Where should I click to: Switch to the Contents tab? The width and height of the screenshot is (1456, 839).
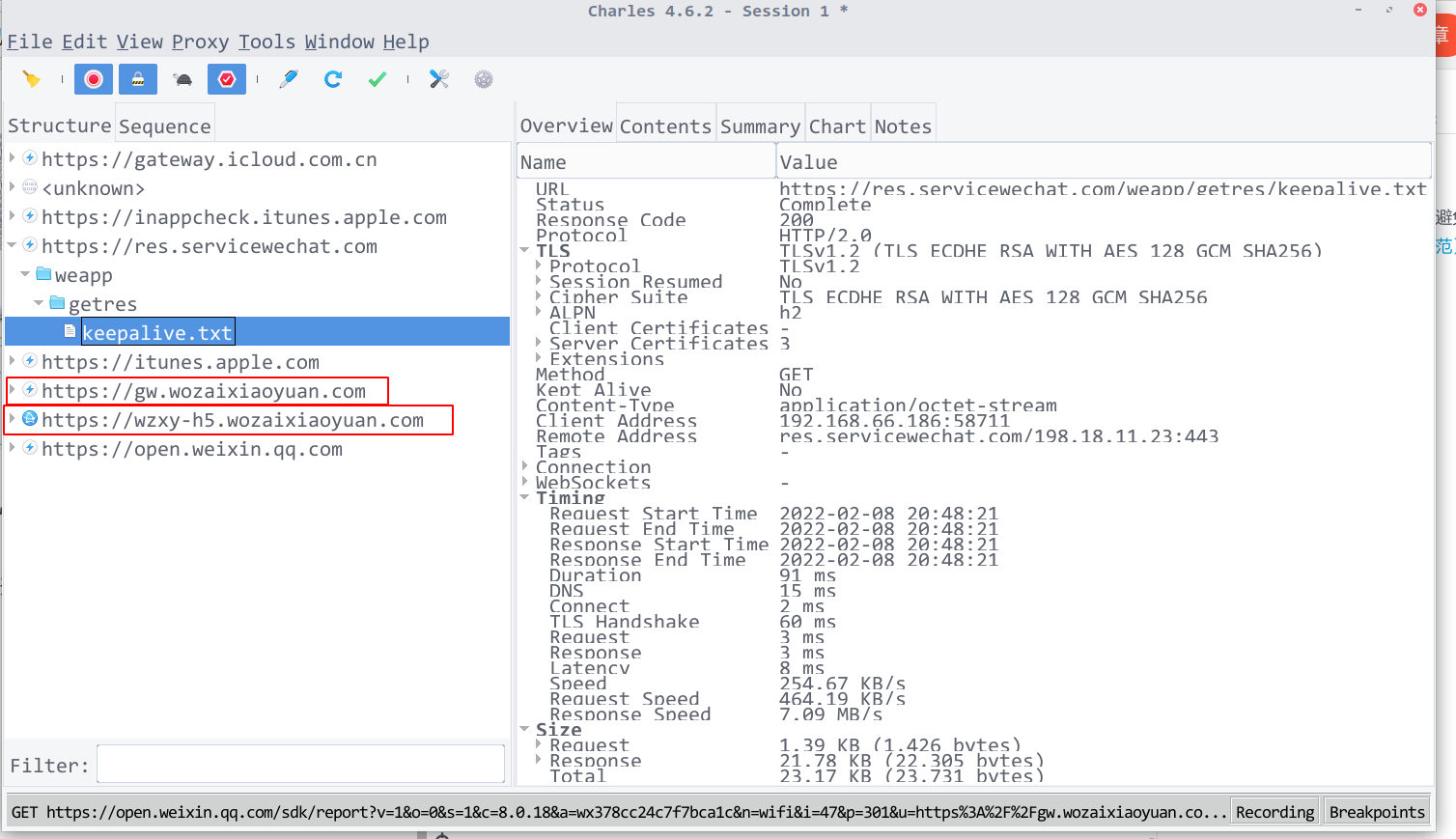[x=666, y=126]
